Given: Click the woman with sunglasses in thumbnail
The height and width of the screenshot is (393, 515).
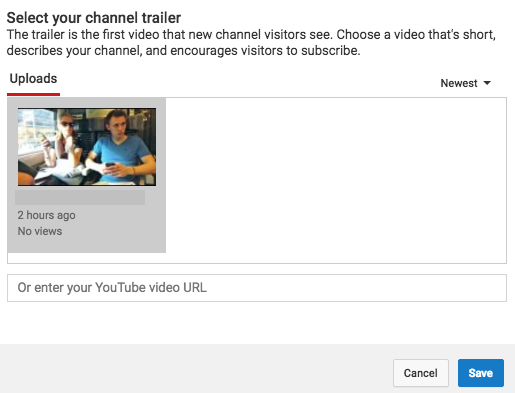Looking at the screenshot, I should [x=62, y=143].
